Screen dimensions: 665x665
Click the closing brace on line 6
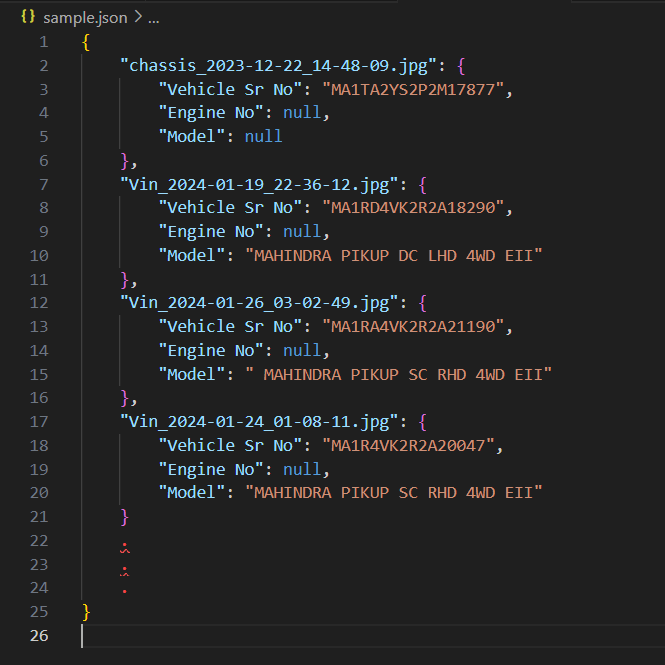(124, 161)
